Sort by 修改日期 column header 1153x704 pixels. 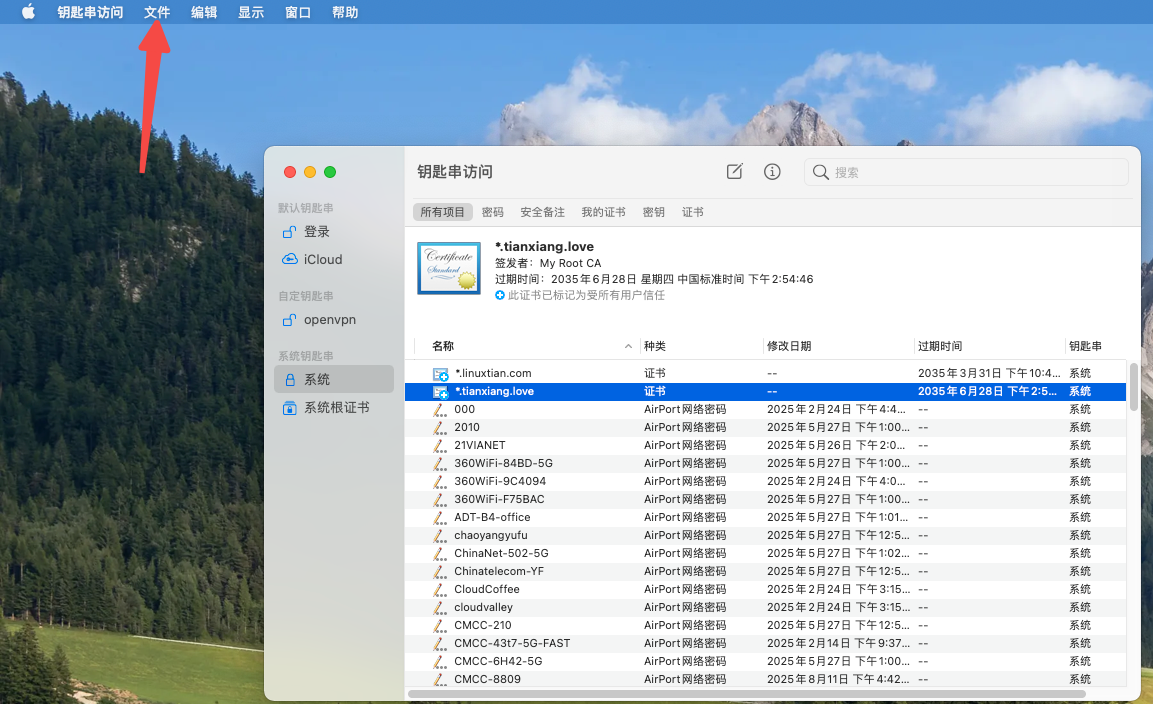(x=789, y=346)
